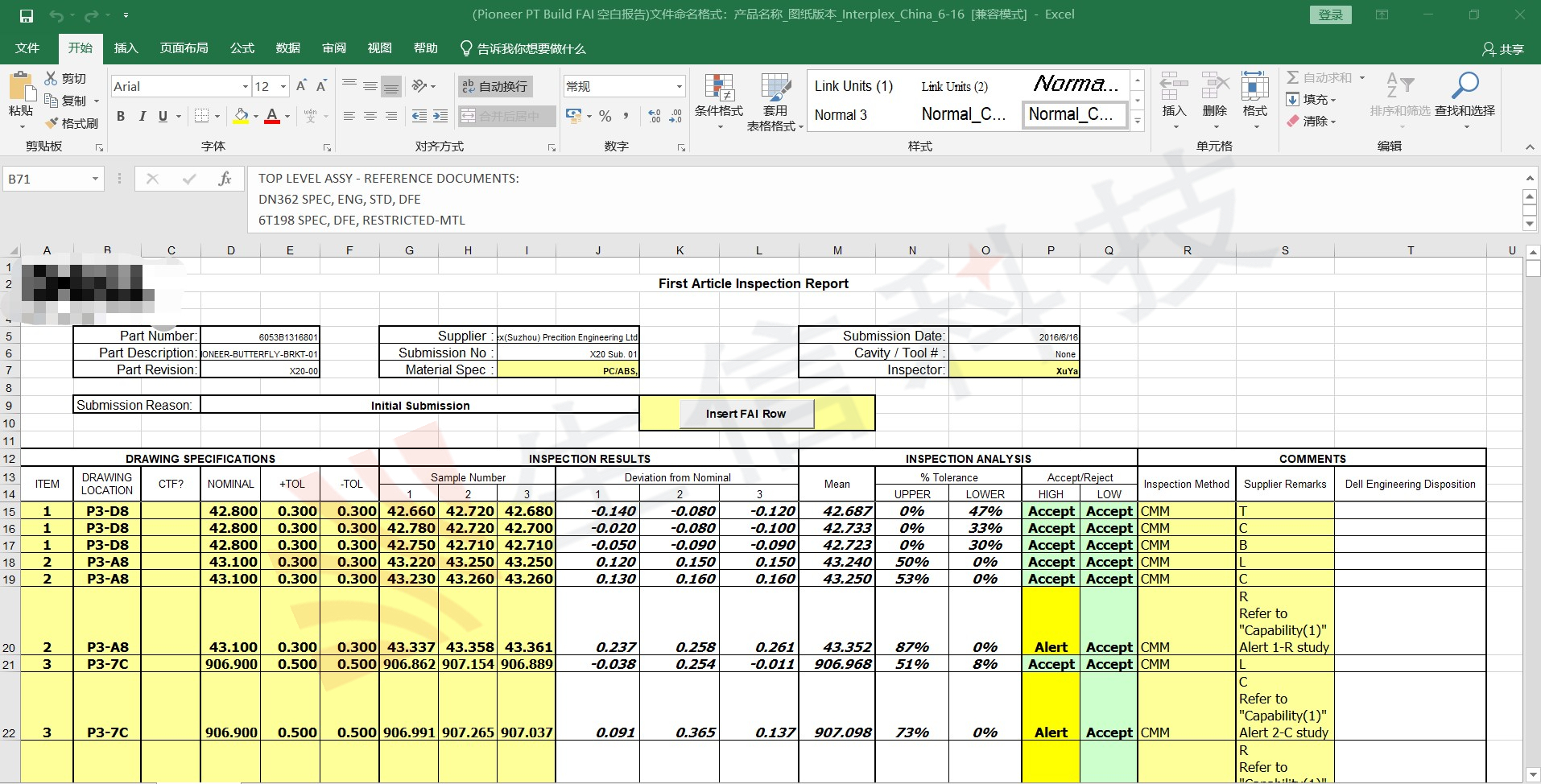Select the row 15 header
The image size is (1541, 784).
coord(10,511)
